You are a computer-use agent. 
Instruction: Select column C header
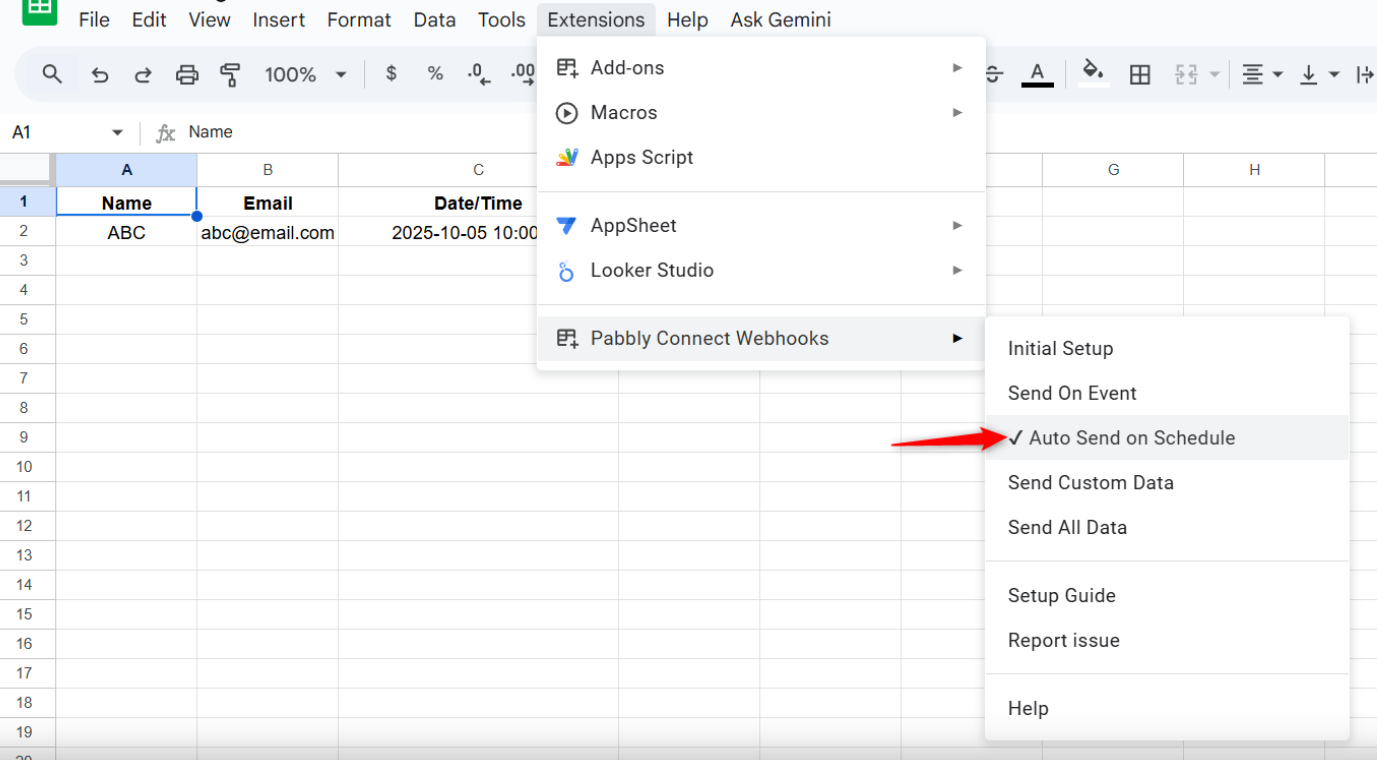pos(478,170)
